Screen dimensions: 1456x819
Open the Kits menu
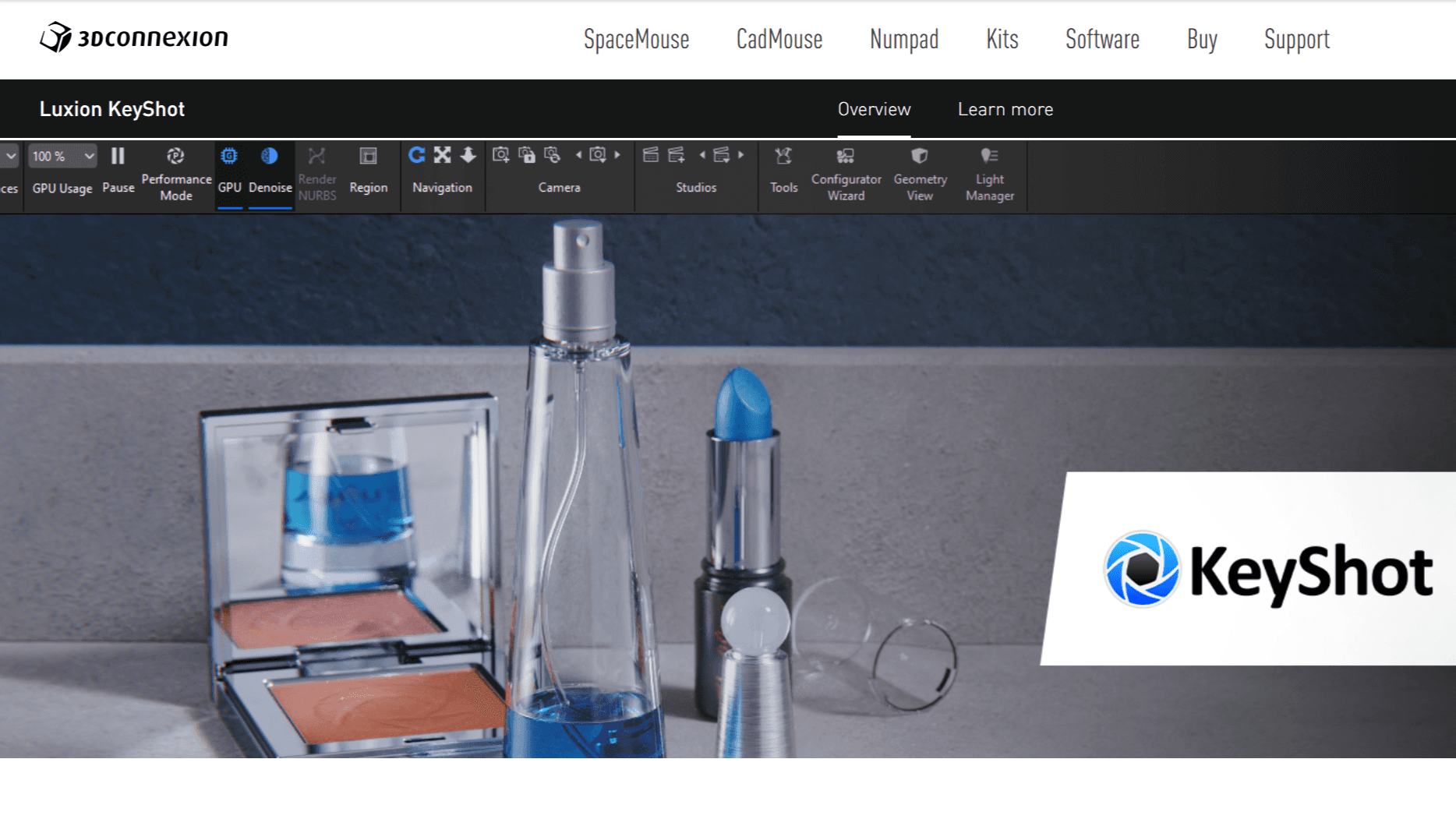(1002, 39)
